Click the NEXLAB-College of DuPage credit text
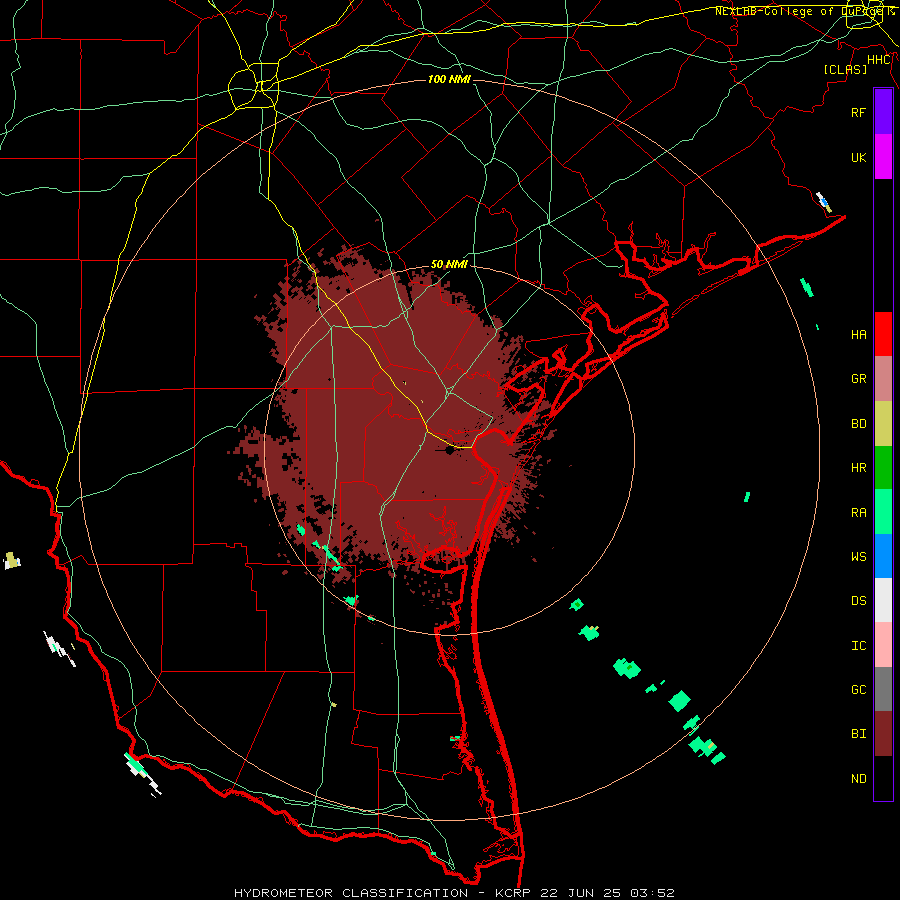The image size is (900, 900). (x=805, y=11)
